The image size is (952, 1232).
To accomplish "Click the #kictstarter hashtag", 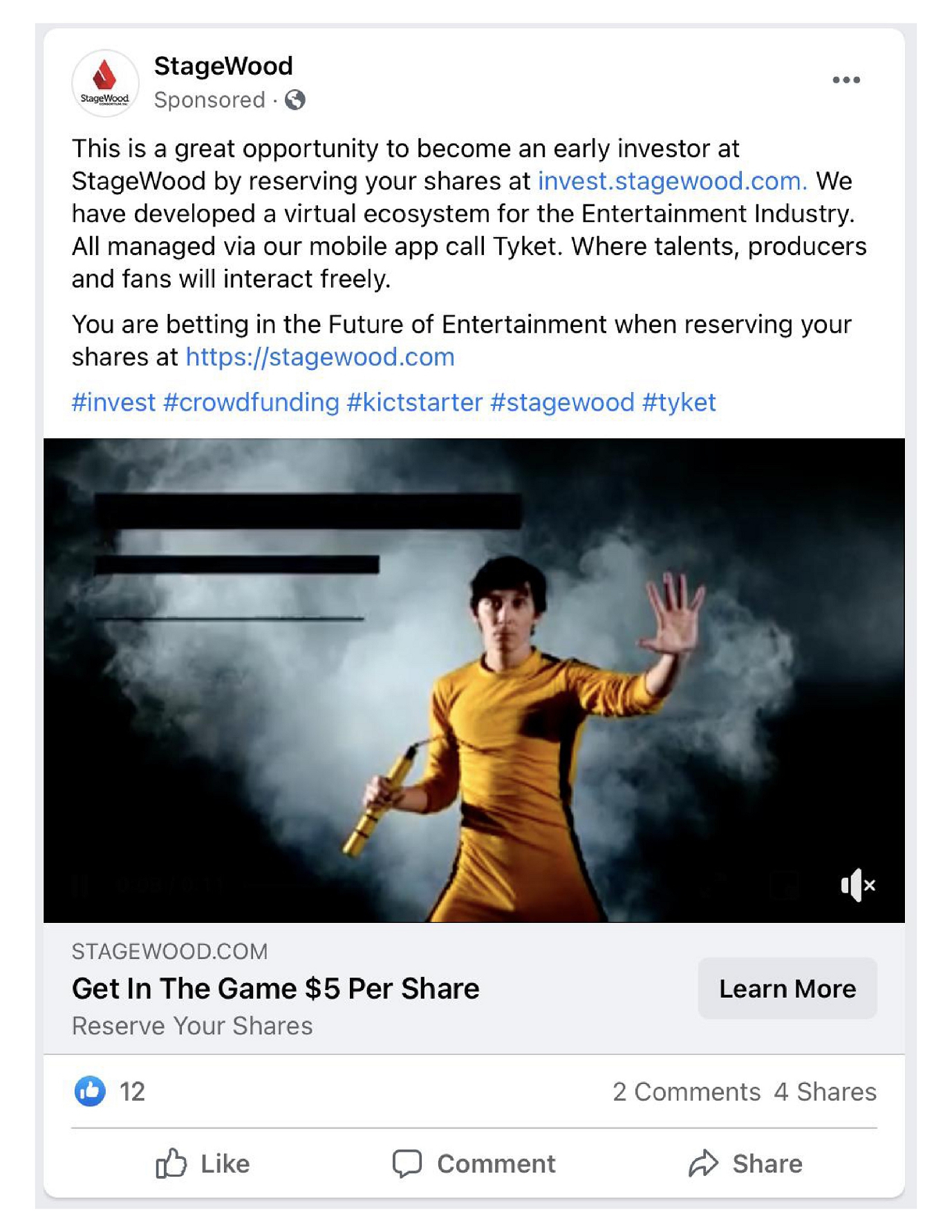I will coord(415,402).
